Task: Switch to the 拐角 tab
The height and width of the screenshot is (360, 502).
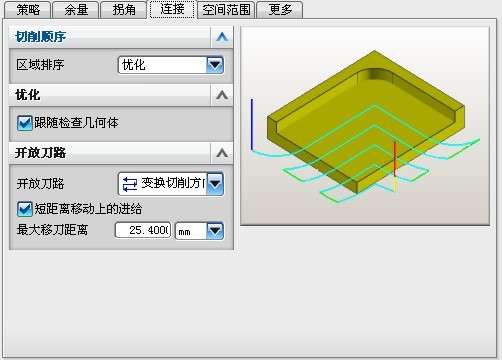Action: click(124, 9)
